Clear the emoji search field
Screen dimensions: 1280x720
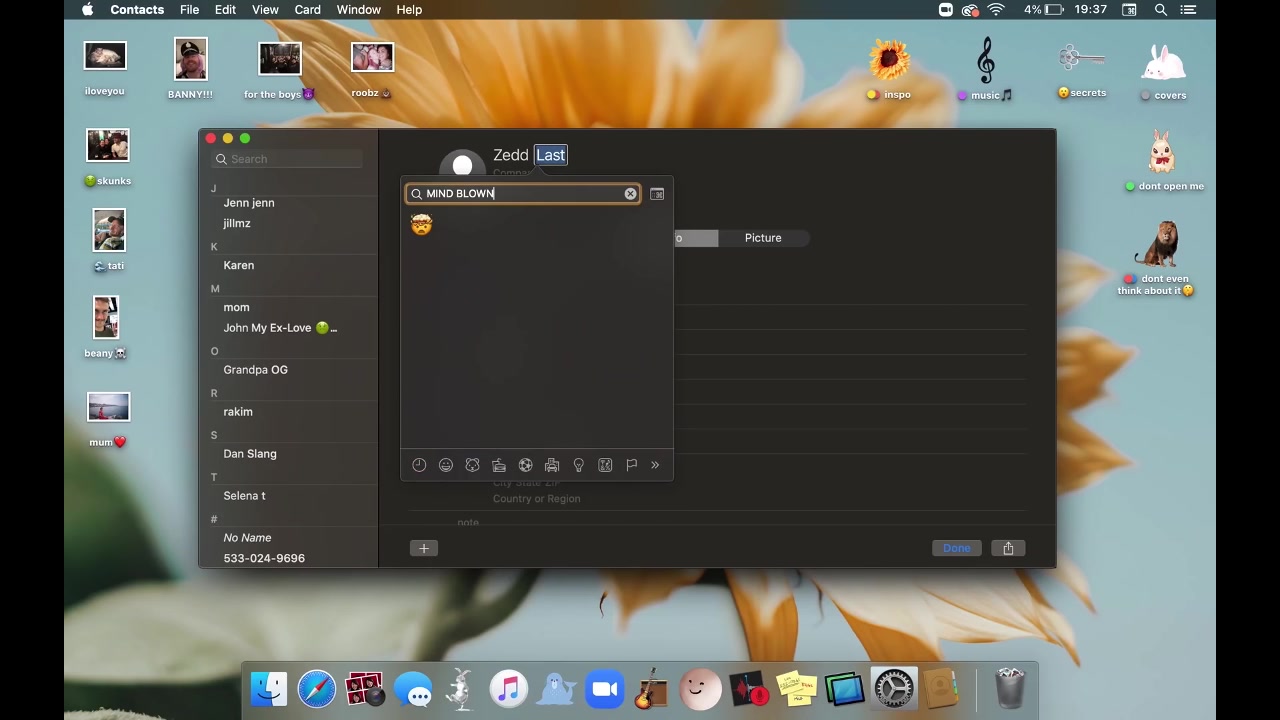click(630, 194)
